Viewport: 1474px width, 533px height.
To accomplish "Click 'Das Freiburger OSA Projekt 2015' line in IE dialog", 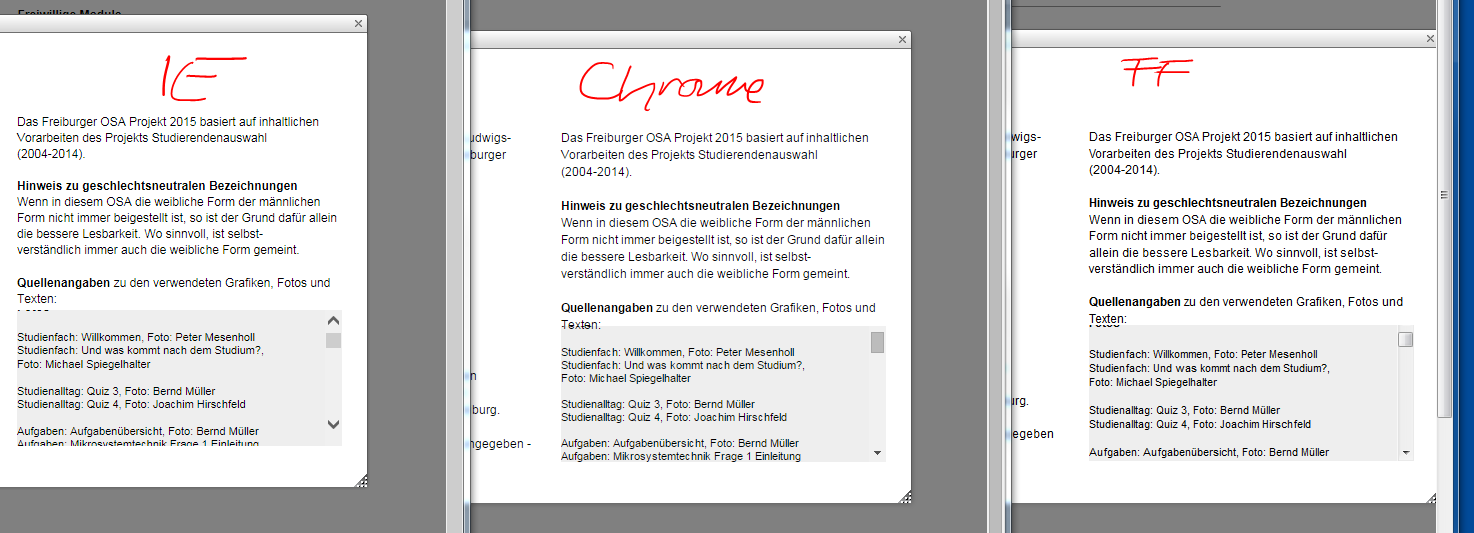I will point(168,121).
